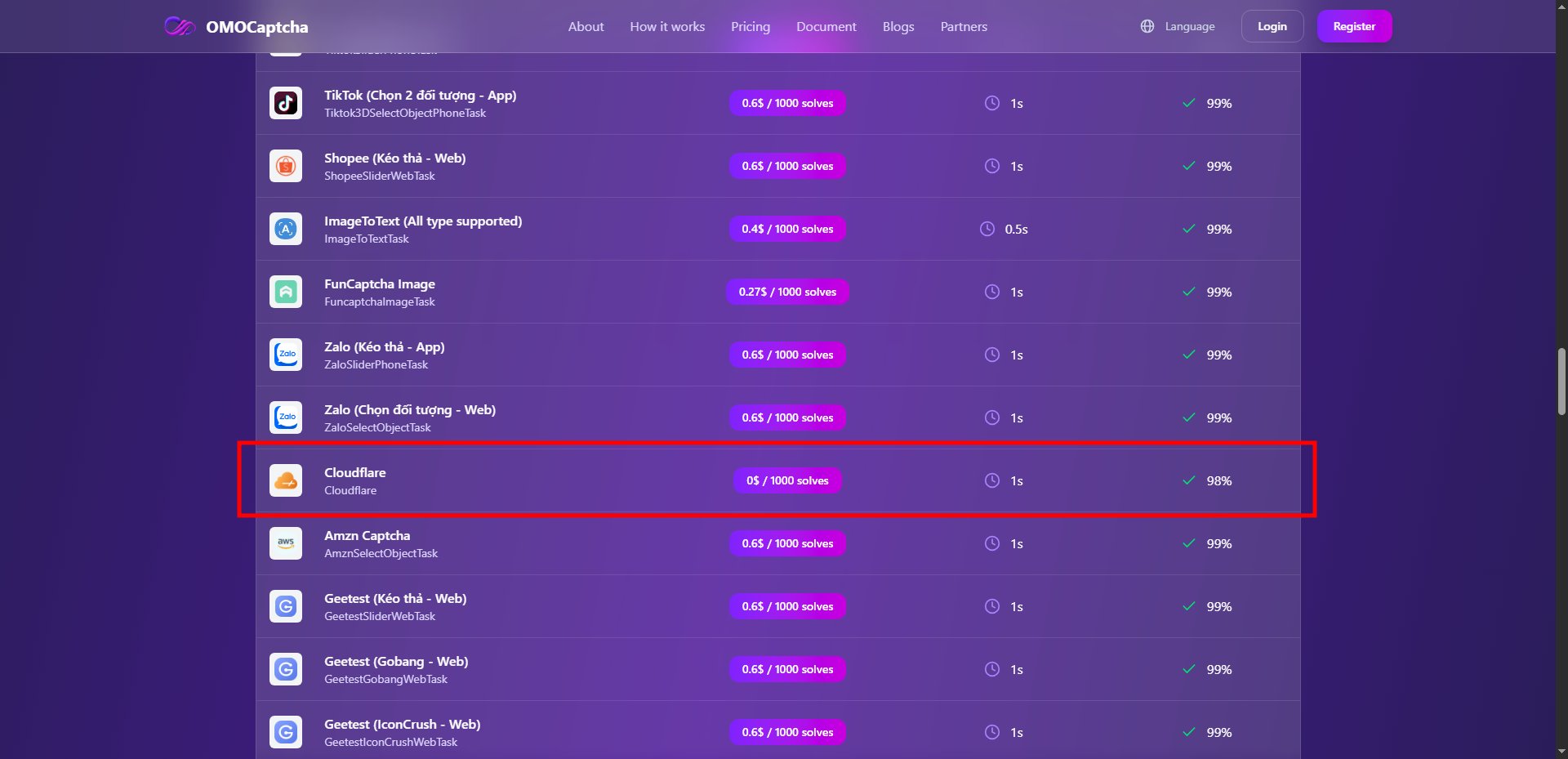Image resolution: width=1568 pixels, height=759 pixels.
Task: Click the OMOCaptcha logo icon
Action: pos(180,26)
